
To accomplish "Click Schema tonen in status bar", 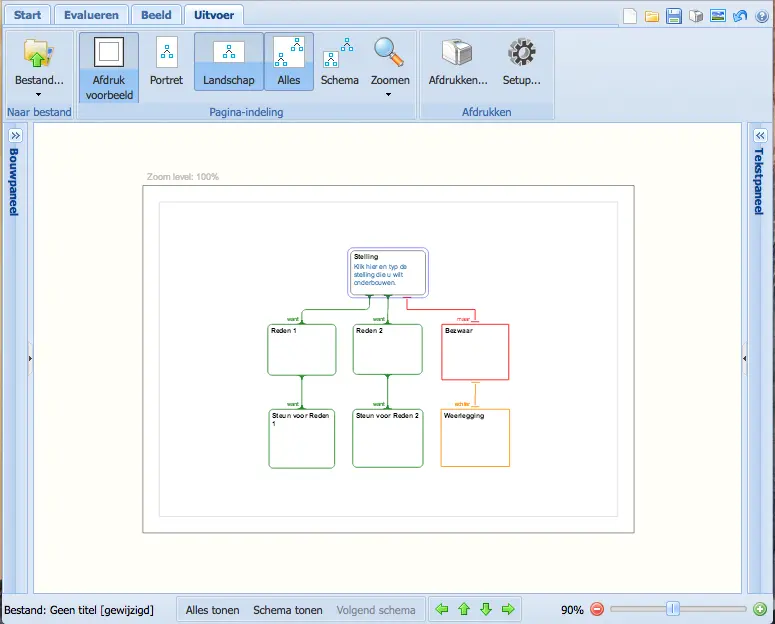I will [x=287, y=609].
